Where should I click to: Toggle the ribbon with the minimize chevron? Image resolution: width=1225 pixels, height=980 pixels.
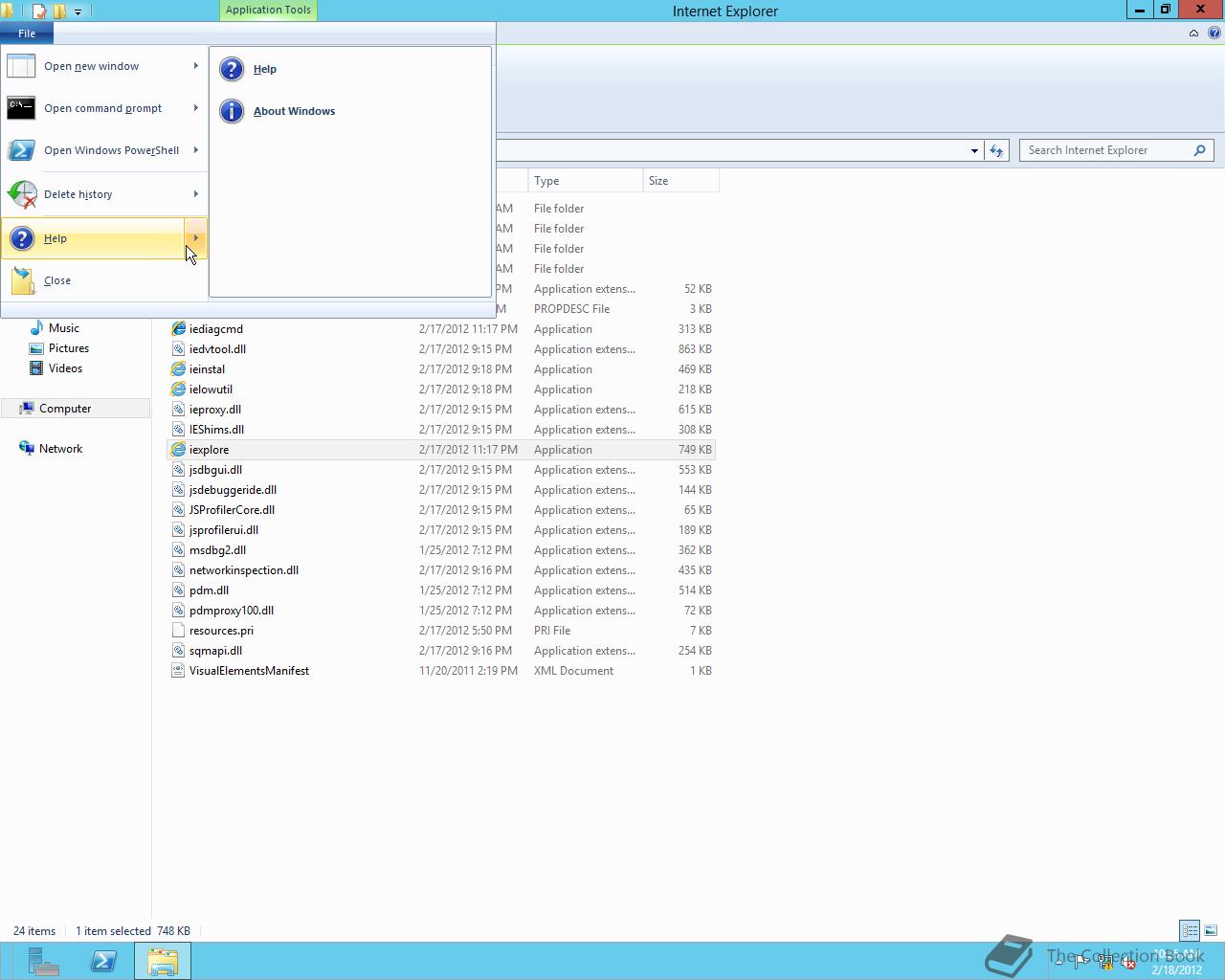[x=1193, y=33]
